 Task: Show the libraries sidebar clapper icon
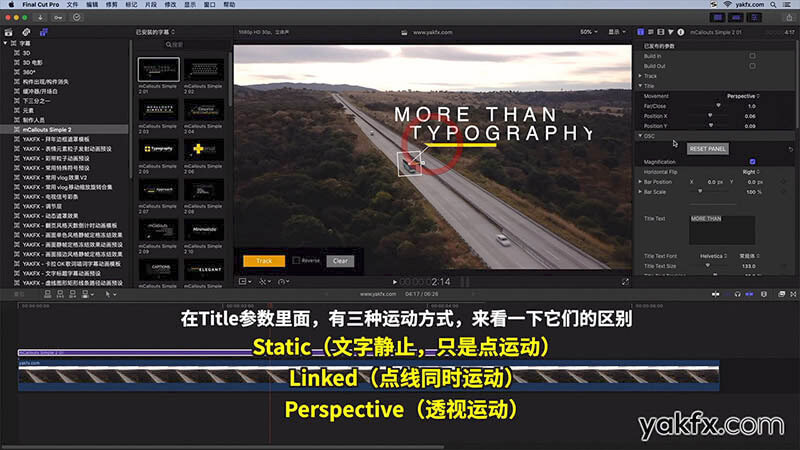9,32
